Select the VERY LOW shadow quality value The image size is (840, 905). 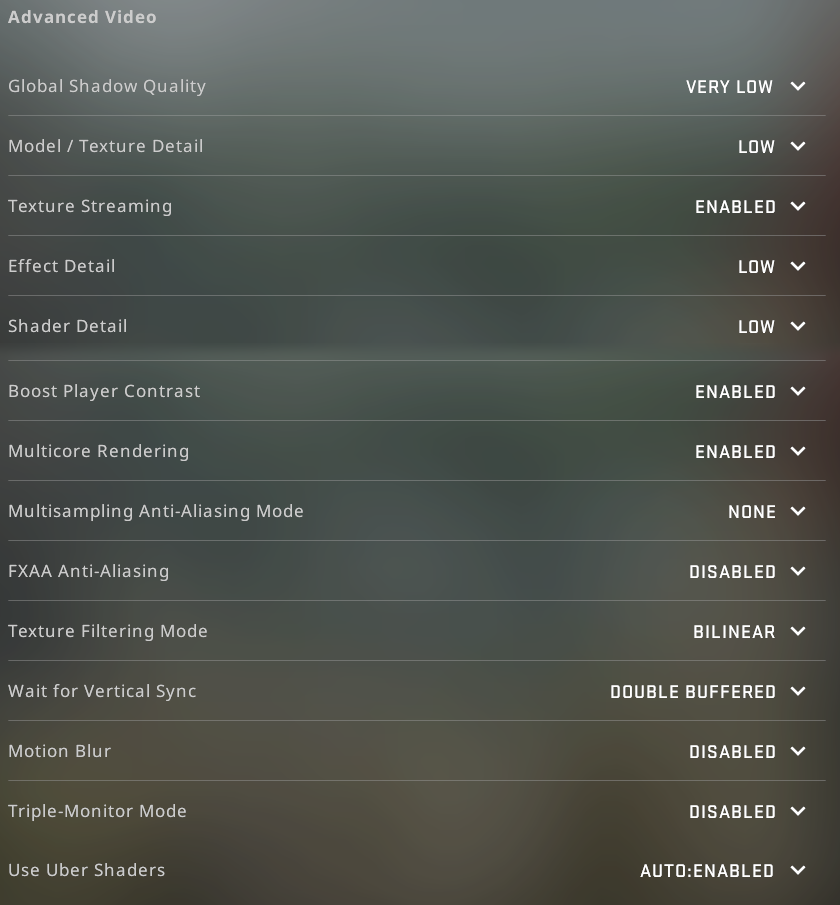click(x=729, y=87)
